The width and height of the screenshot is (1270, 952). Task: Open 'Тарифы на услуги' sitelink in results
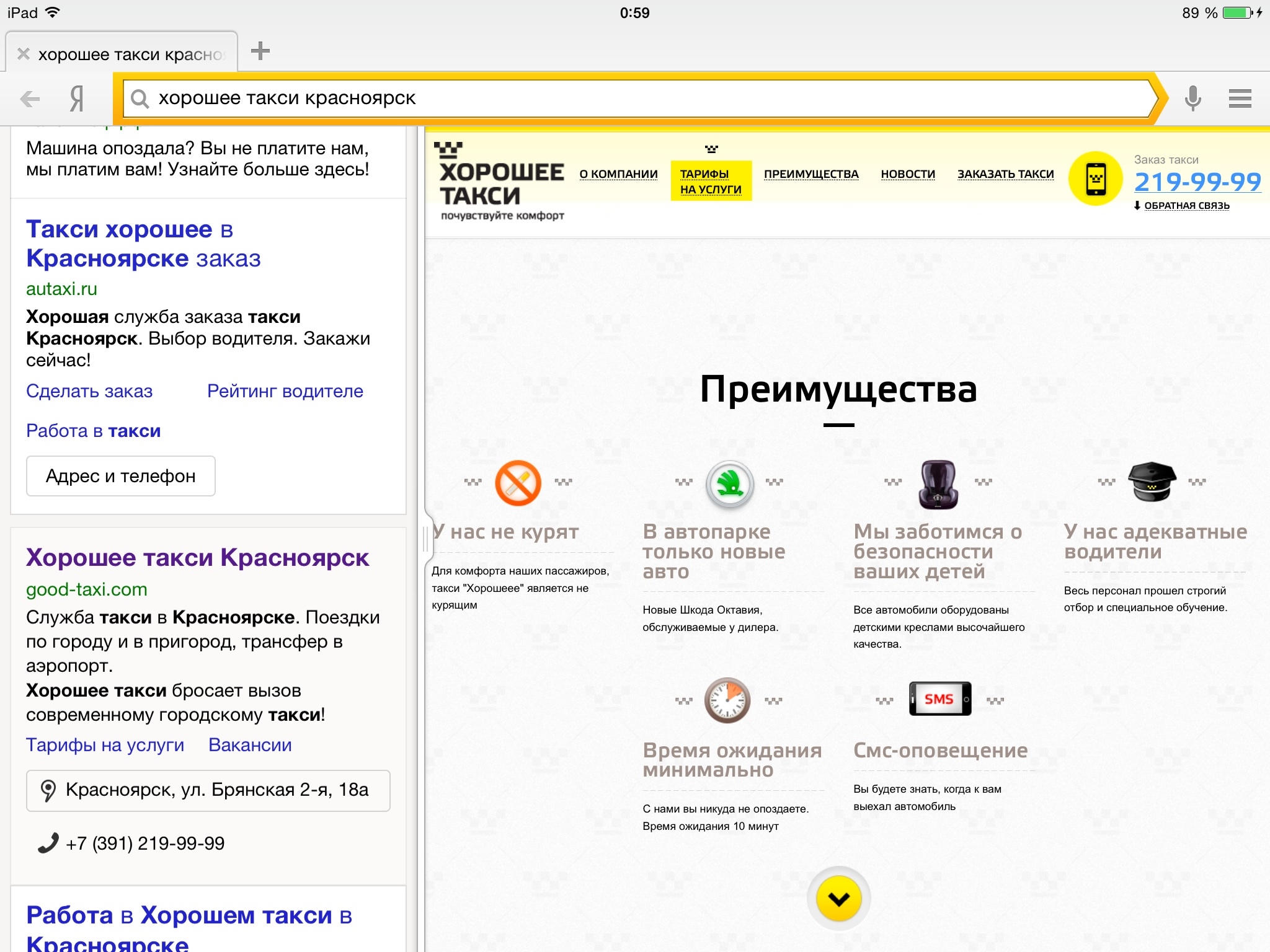click(105, 745)
